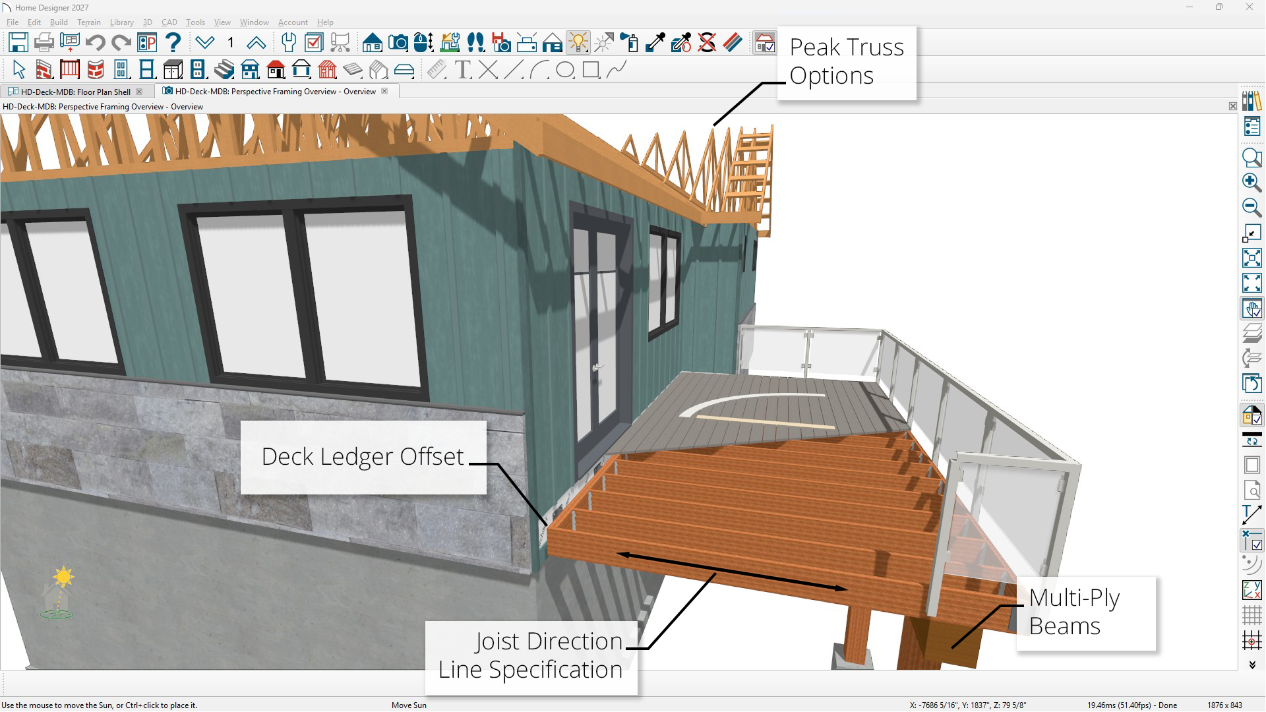Image resolution: width=1266 pixels, height=712 pixels.
Task: Open the 3D menu
Action: (148, 22)
